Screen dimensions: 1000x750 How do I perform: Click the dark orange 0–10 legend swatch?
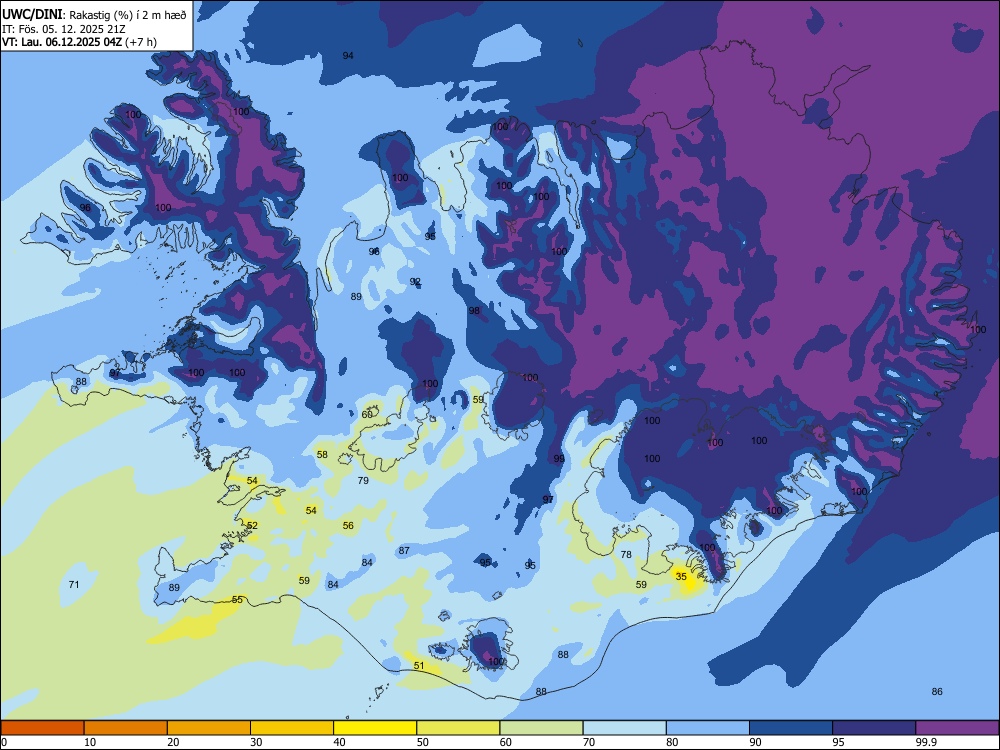[42, 728]
